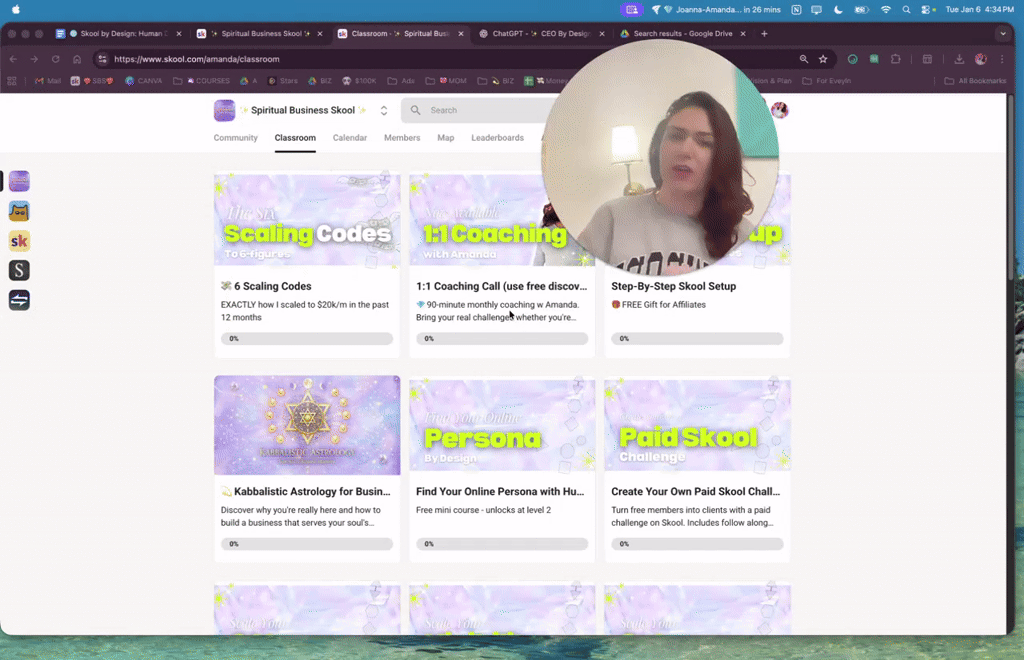Open the Chrome profile avatar
The width and height of the screenshot is (1024, 660).
point(980,59)
